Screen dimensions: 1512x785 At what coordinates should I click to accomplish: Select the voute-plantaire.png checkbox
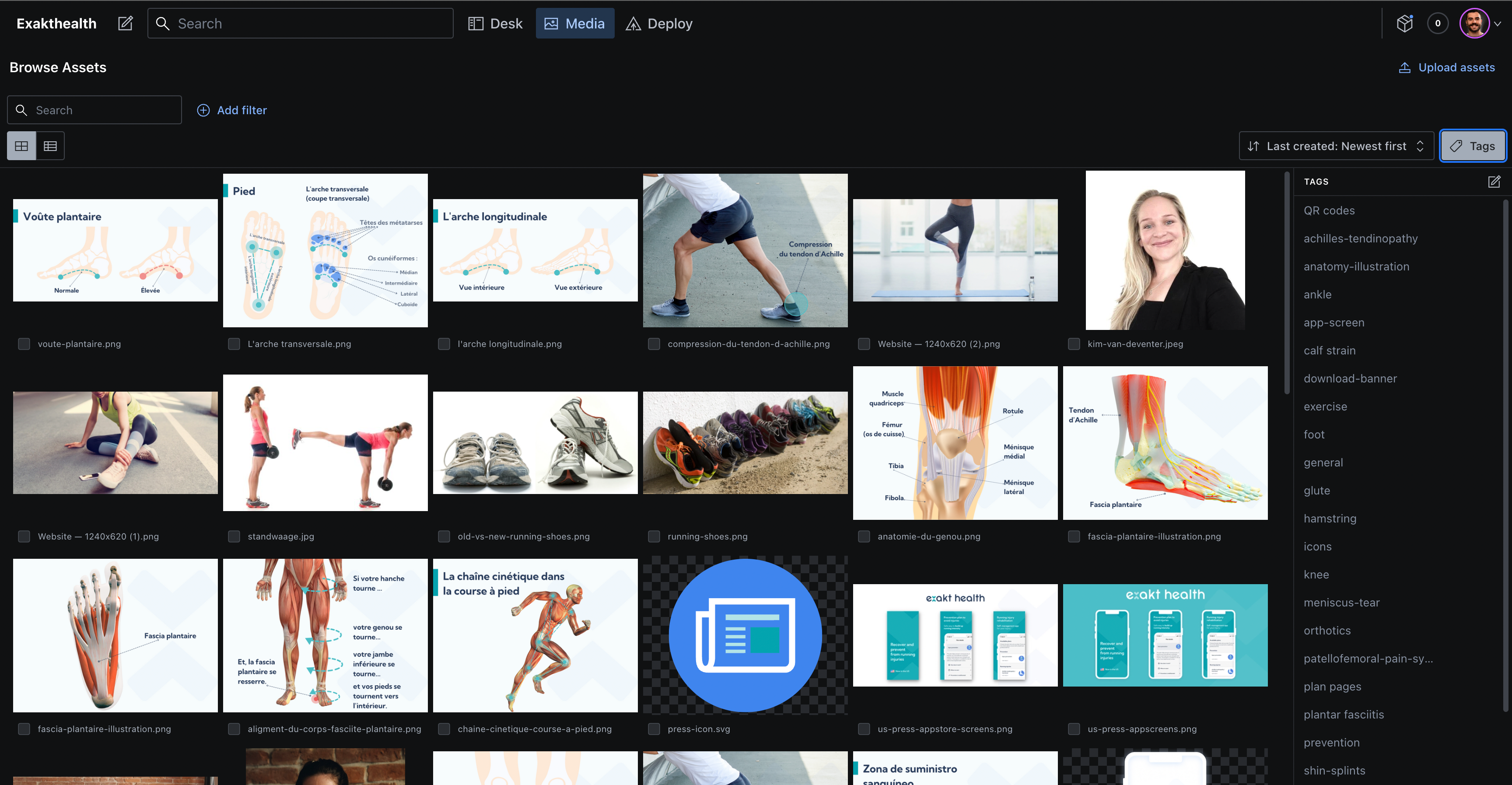pyautogui.click(x=24, y=344)
